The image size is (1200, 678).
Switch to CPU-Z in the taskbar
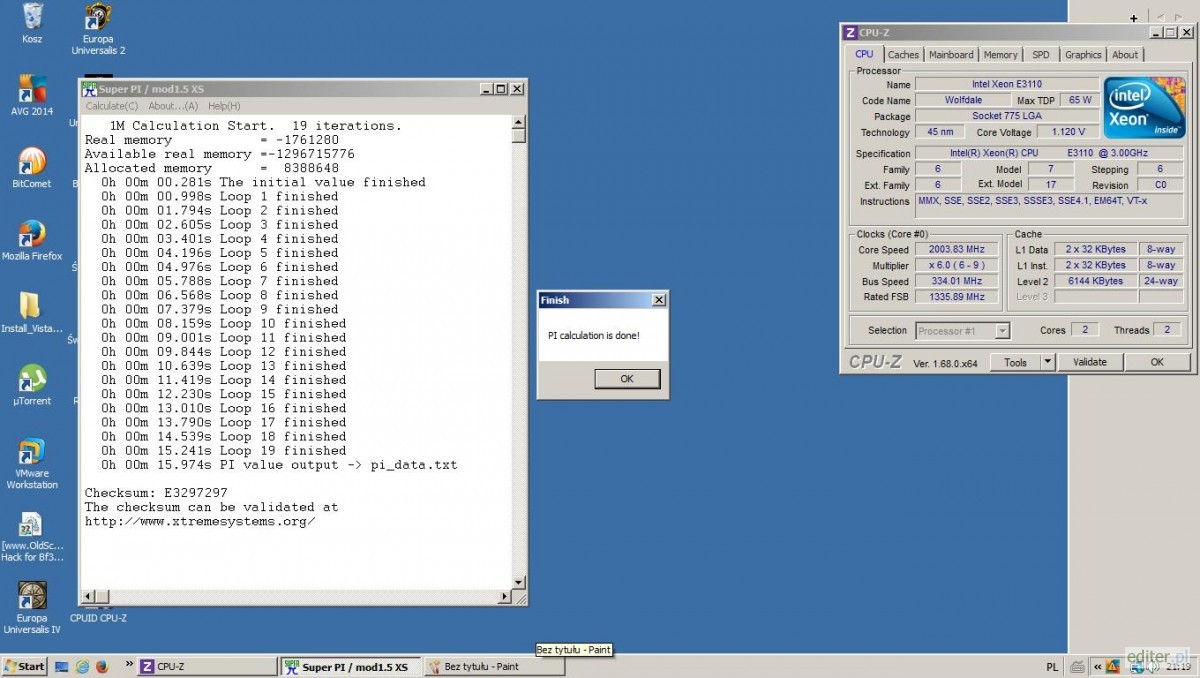pos(206,666)
